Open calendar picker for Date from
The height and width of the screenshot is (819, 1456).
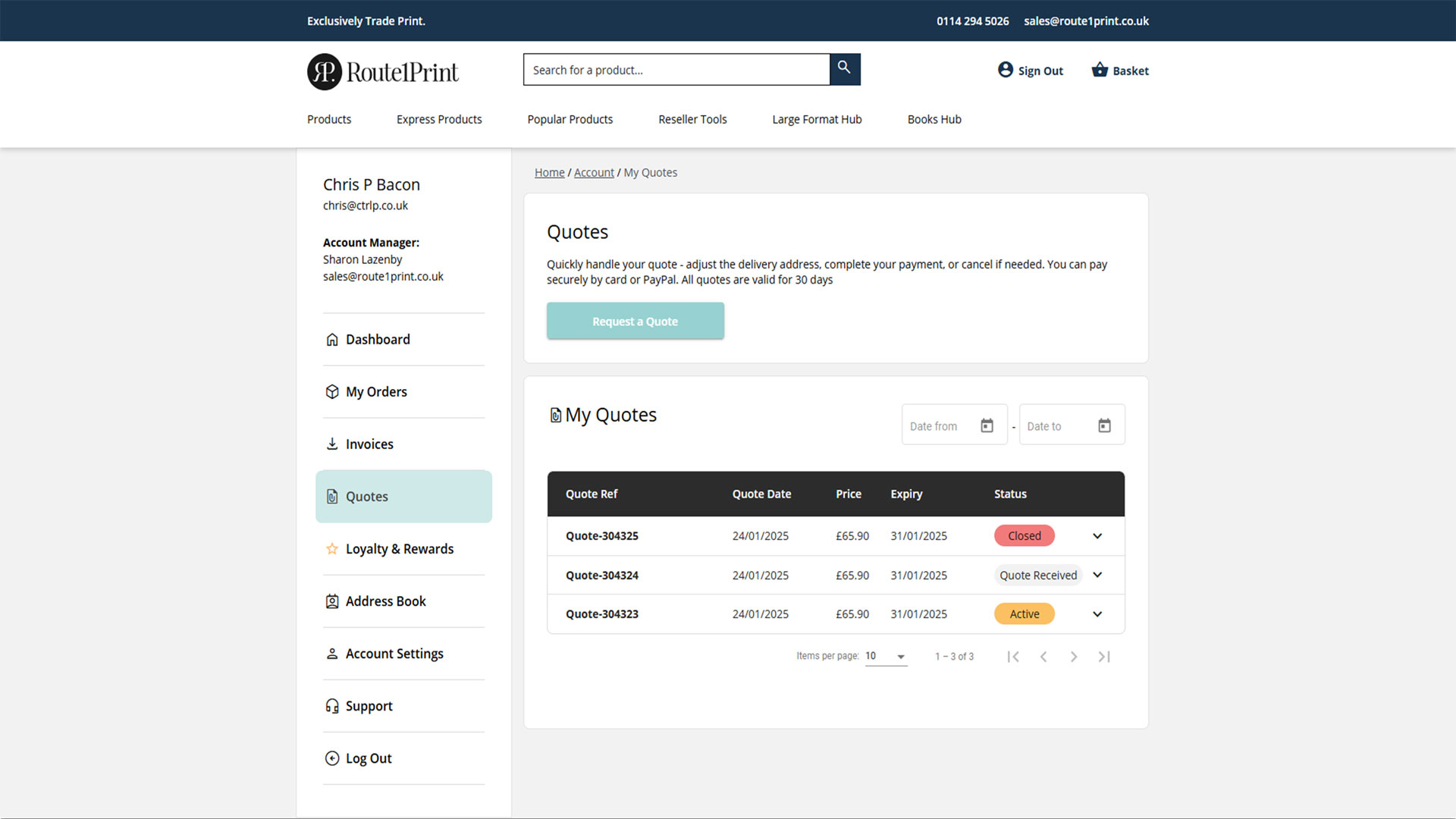(987, 425)
